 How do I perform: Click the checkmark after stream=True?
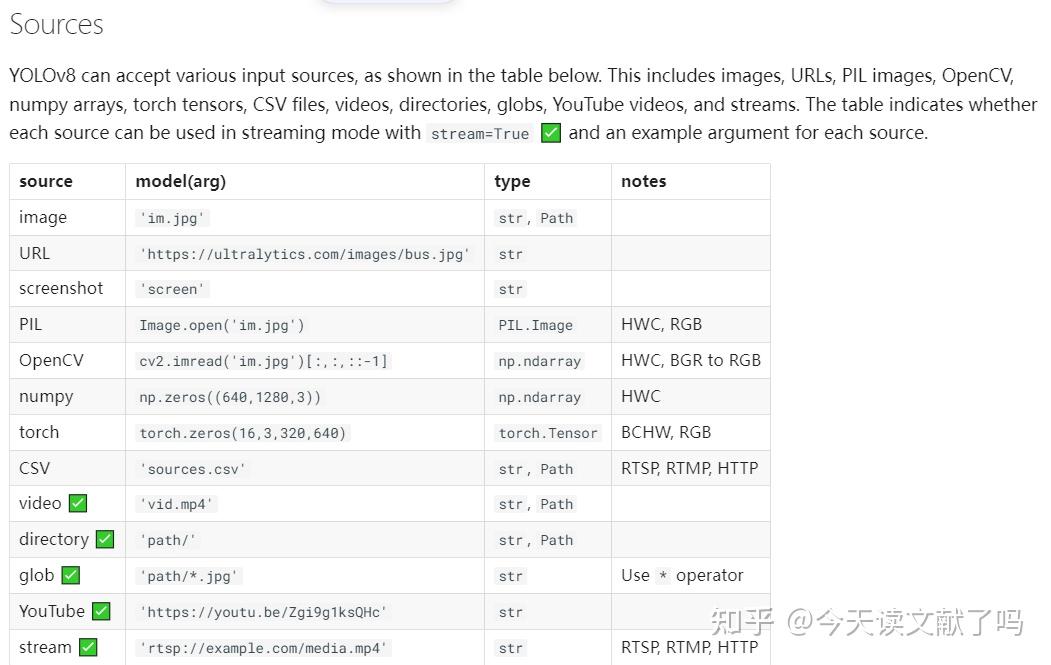point(550,133)
